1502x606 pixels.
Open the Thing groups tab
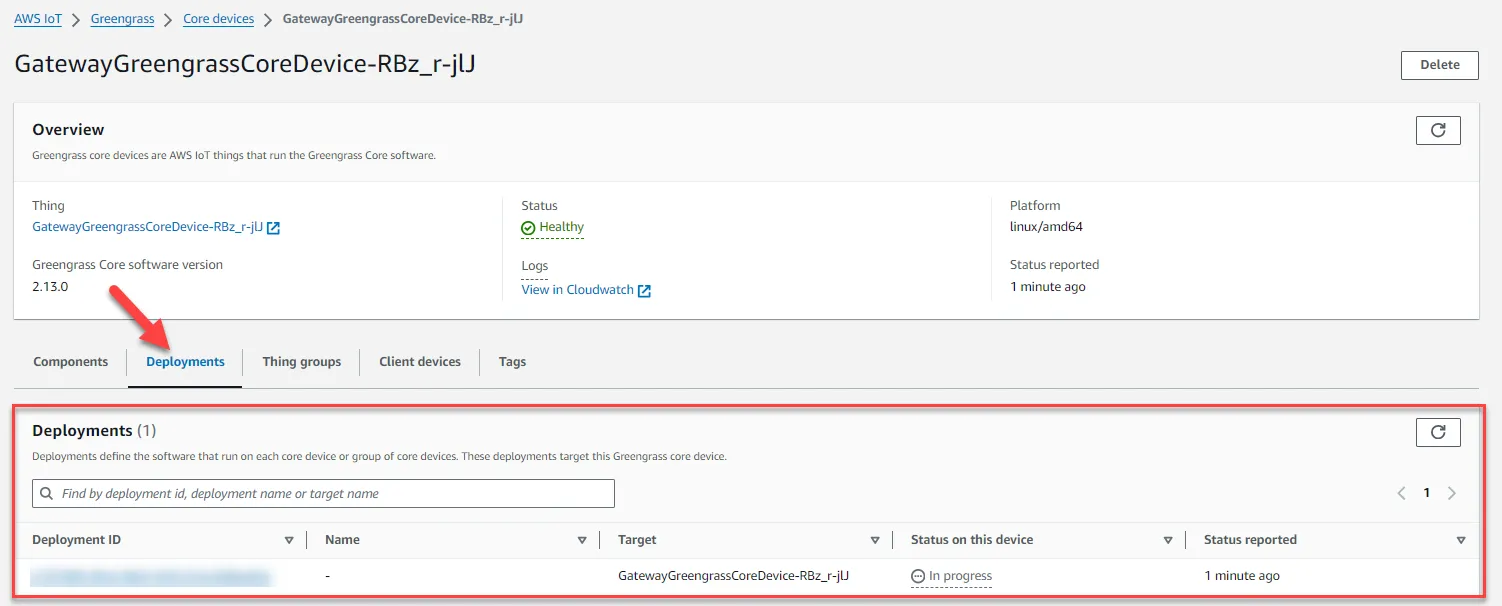302,362
